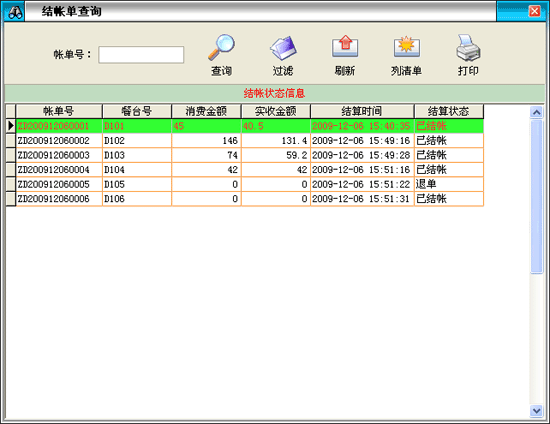Click the scrollbar up arrow
550x424 pixels.
click(536, 112)
